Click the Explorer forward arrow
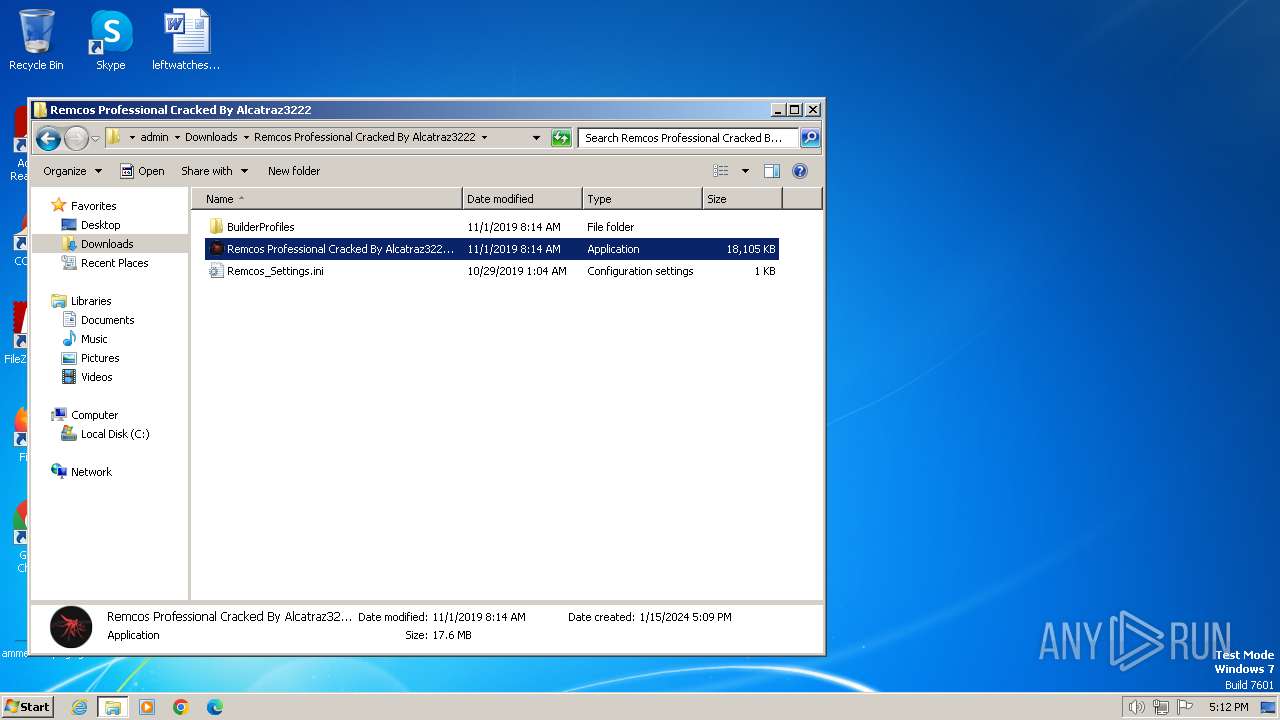The image size is (1280, 720). (x=77, y=138)
